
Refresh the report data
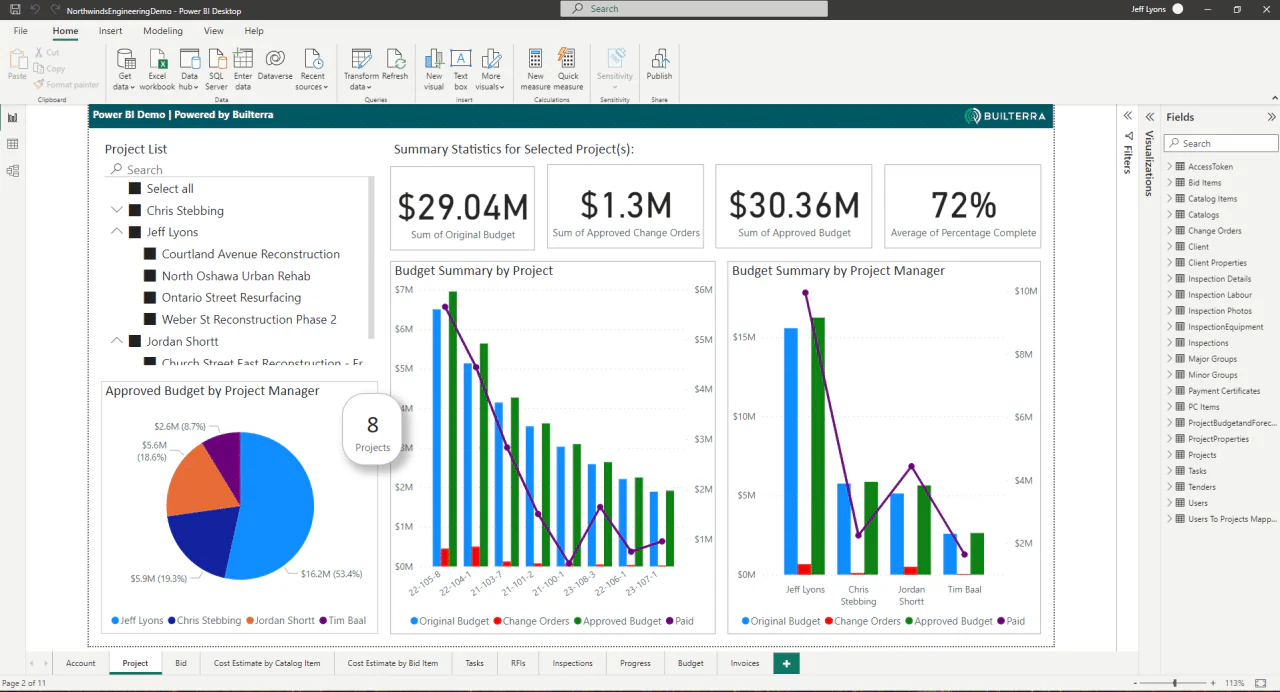(395, 64)
